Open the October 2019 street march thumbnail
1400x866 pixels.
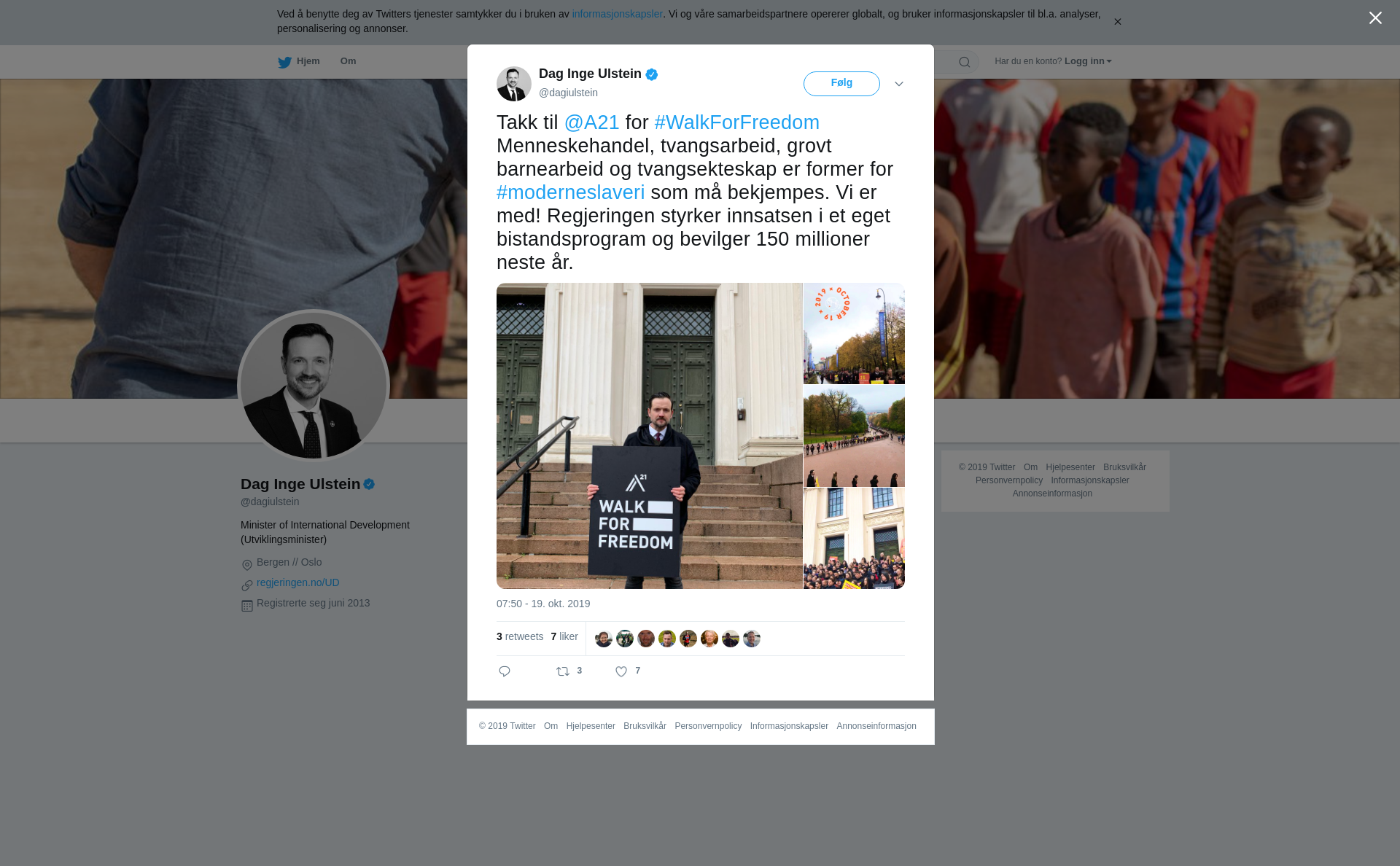click(x=854, y=333)
